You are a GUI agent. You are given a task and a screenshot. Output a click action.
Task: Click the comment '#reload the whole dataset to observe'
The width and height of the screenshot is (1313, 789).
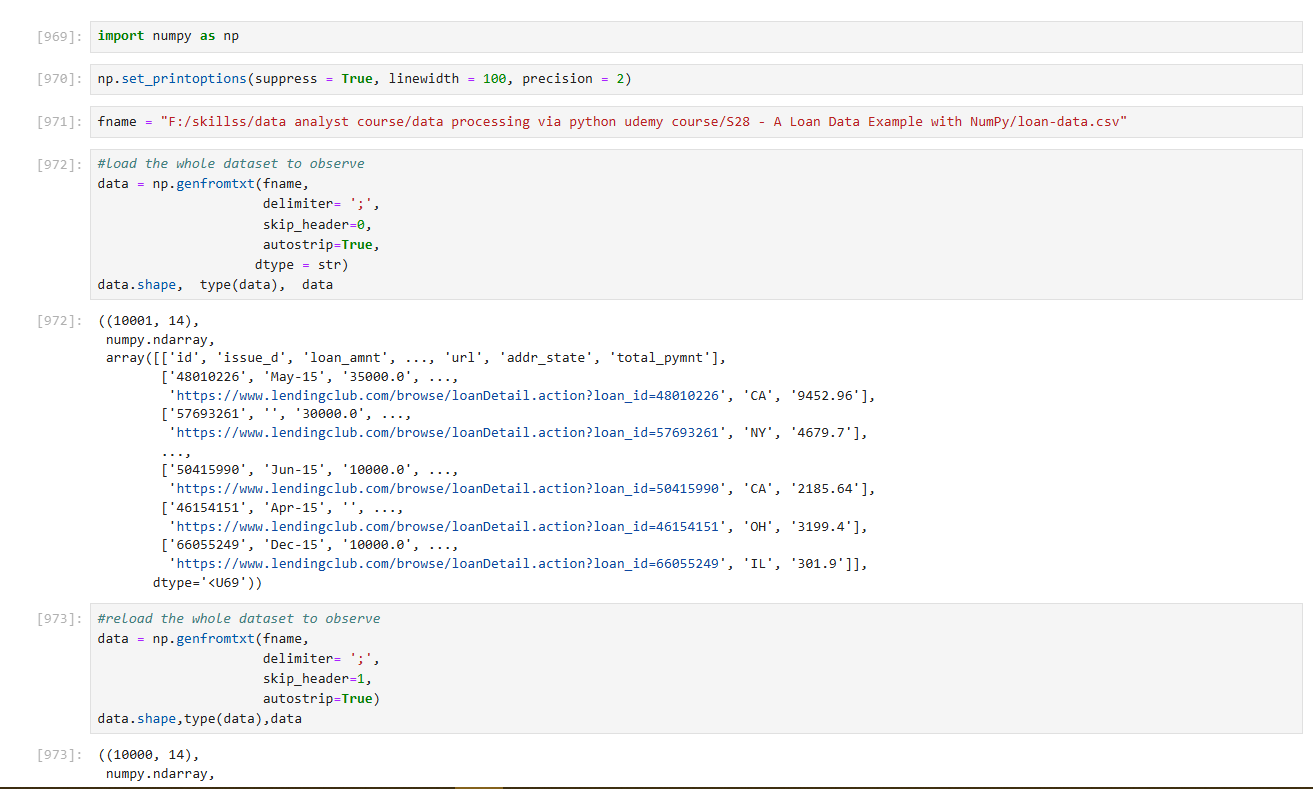click(x=239, y=619)
